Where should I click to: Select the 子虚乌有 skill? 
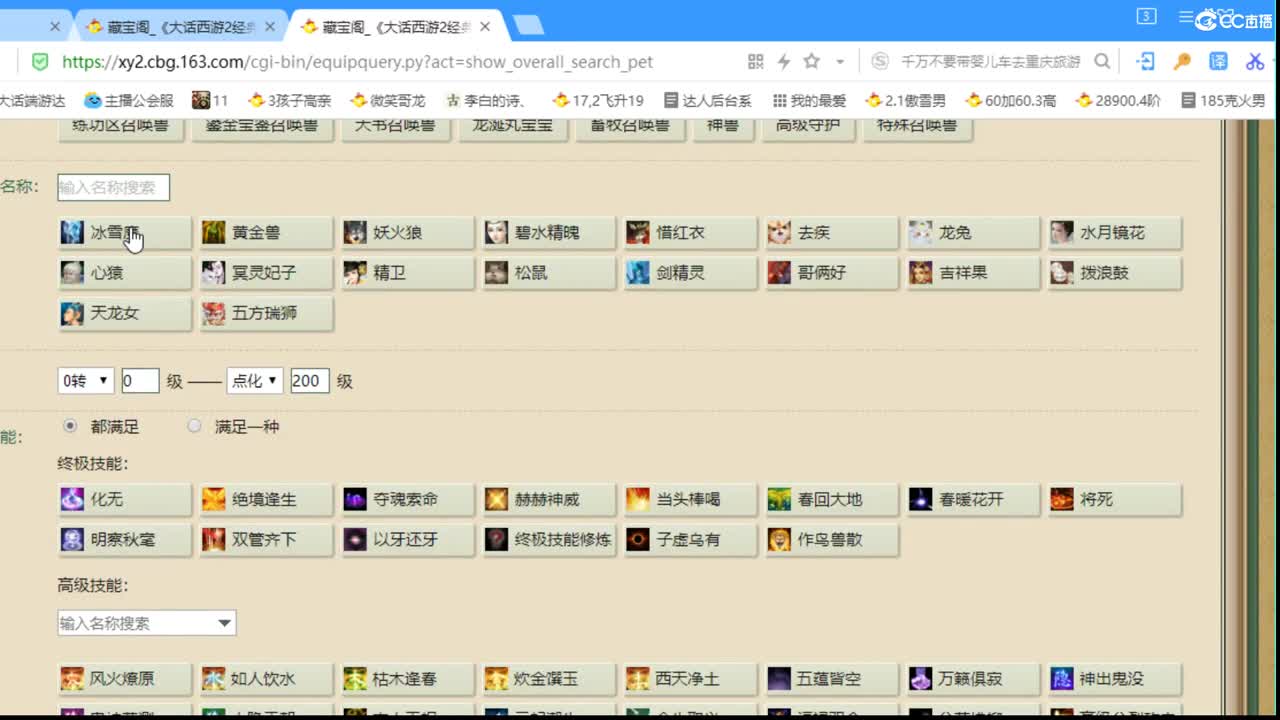click(x=690, y=540)
